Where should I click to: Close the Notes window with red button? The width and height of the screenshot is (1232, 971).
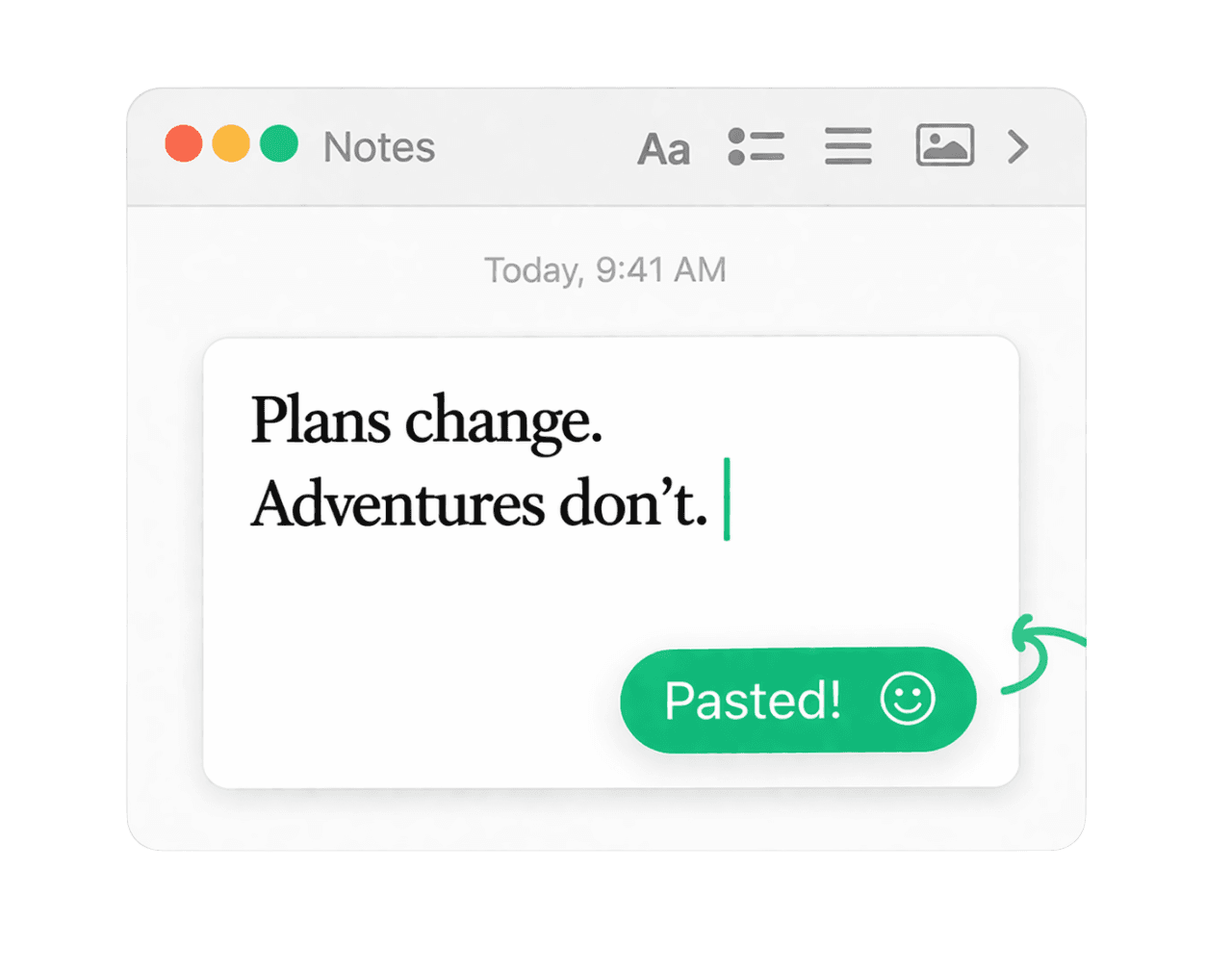(x=184, y=144)
